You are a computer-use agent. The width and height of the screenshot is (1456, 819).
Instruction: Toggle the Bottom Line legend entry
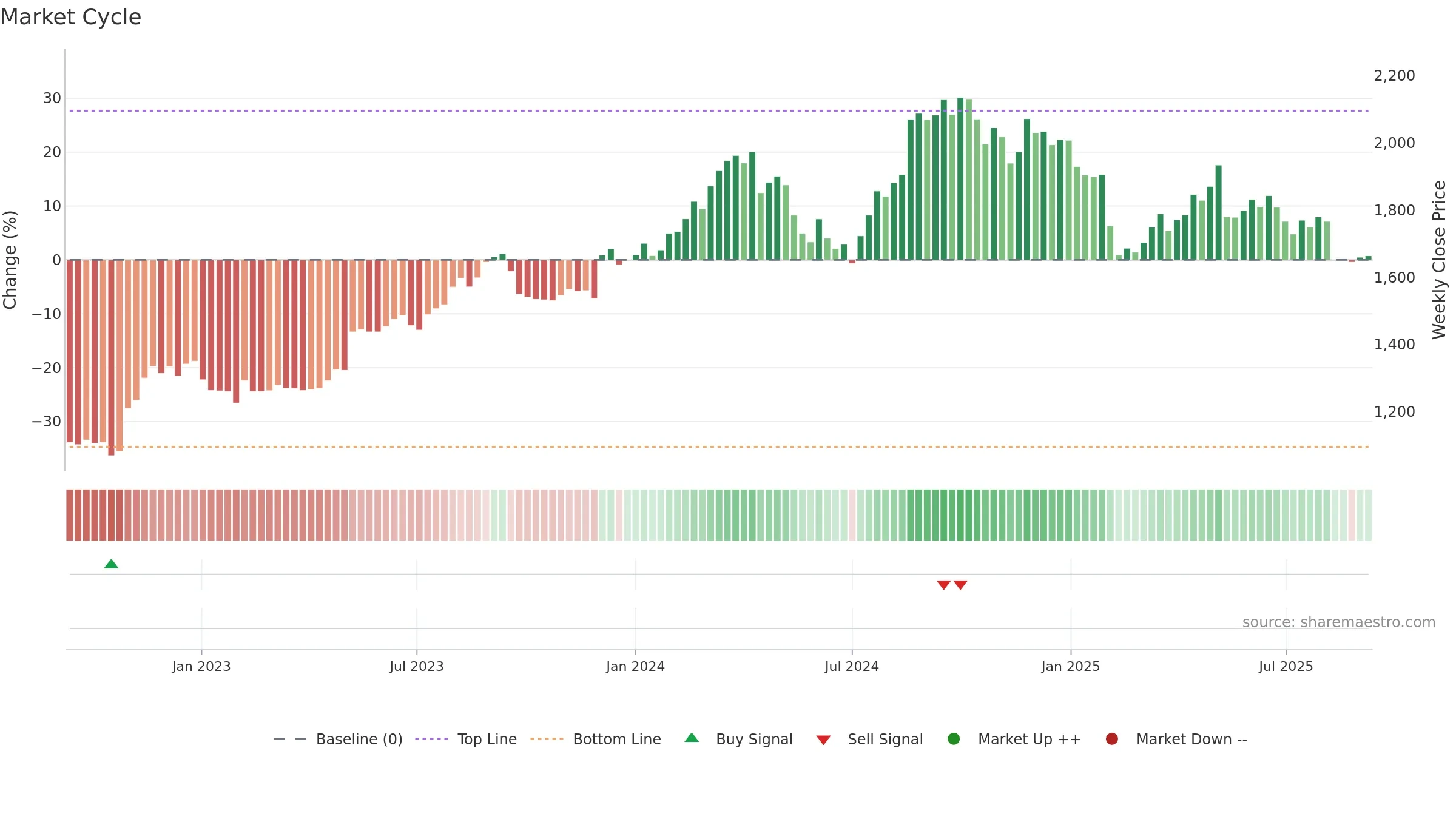[x=596, y=739]
